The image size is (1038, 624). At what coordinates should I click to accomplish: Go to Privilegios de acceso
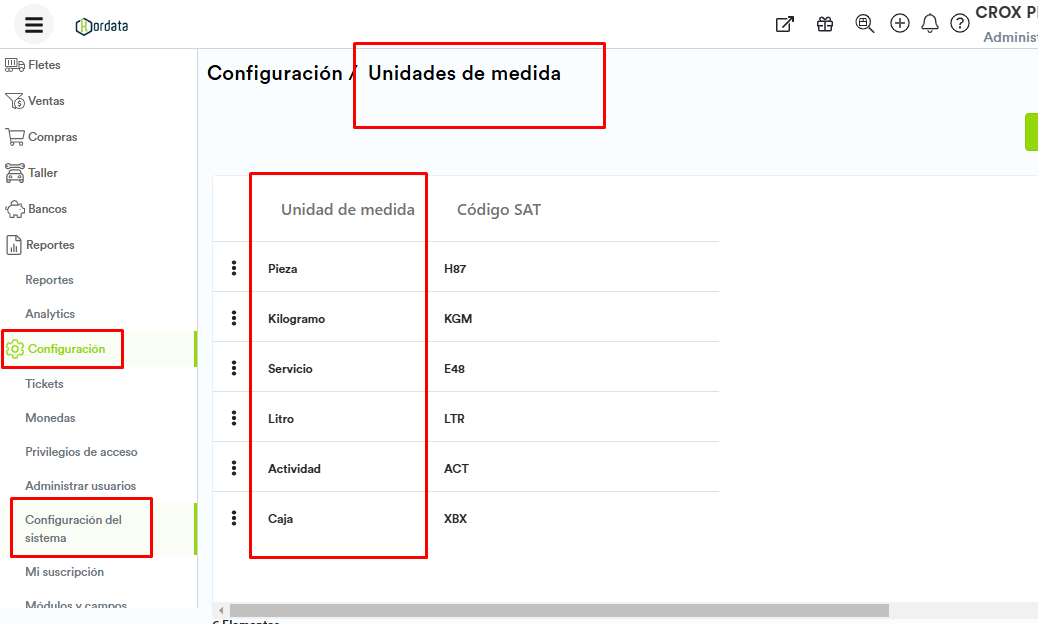81,452
